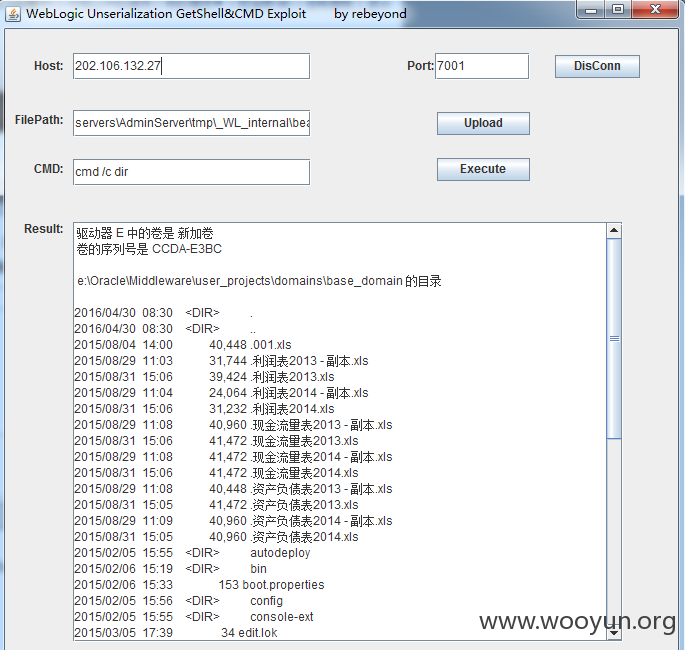Viewport: 685px width, 650px height.
Task: Select the 资产负债表2013.xls row
Action: click(x=216, y=505)
